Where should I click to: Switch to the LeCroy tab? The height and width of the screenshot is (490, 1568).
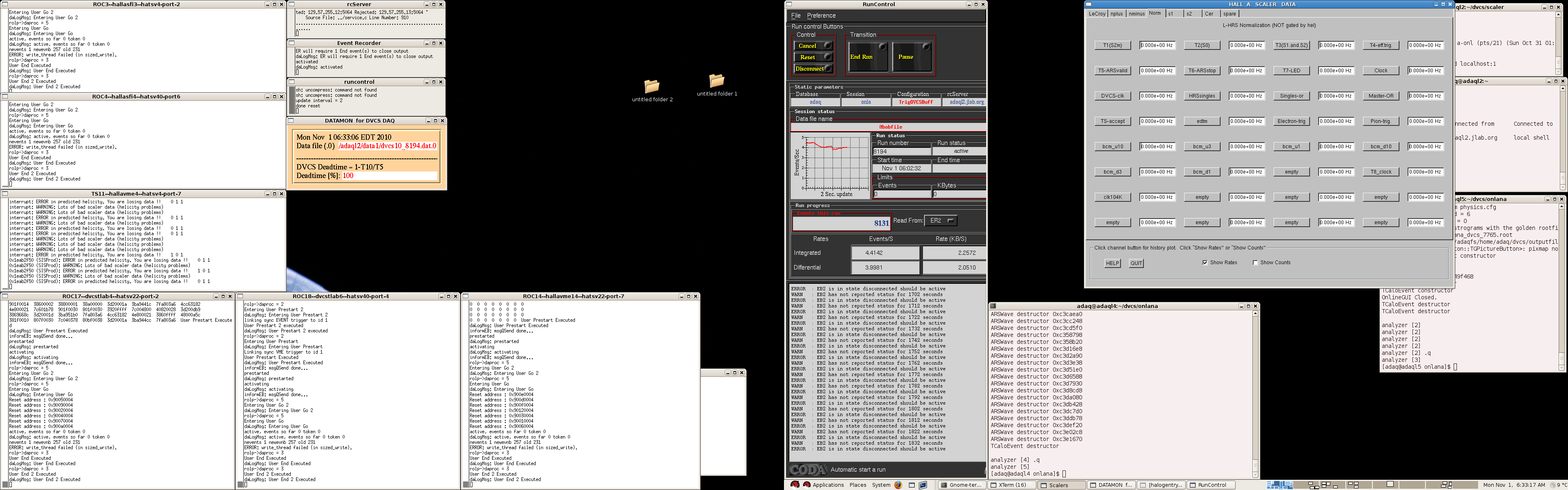coord(1097,13)
